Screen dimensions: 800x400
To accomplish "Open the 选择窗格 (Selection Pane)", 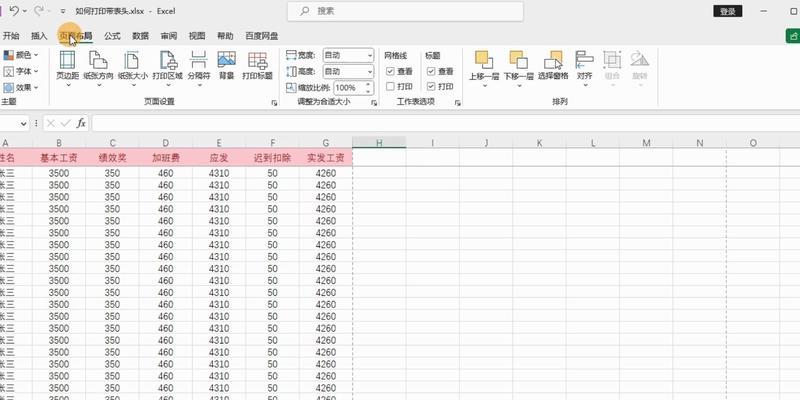I will (553, 66).
